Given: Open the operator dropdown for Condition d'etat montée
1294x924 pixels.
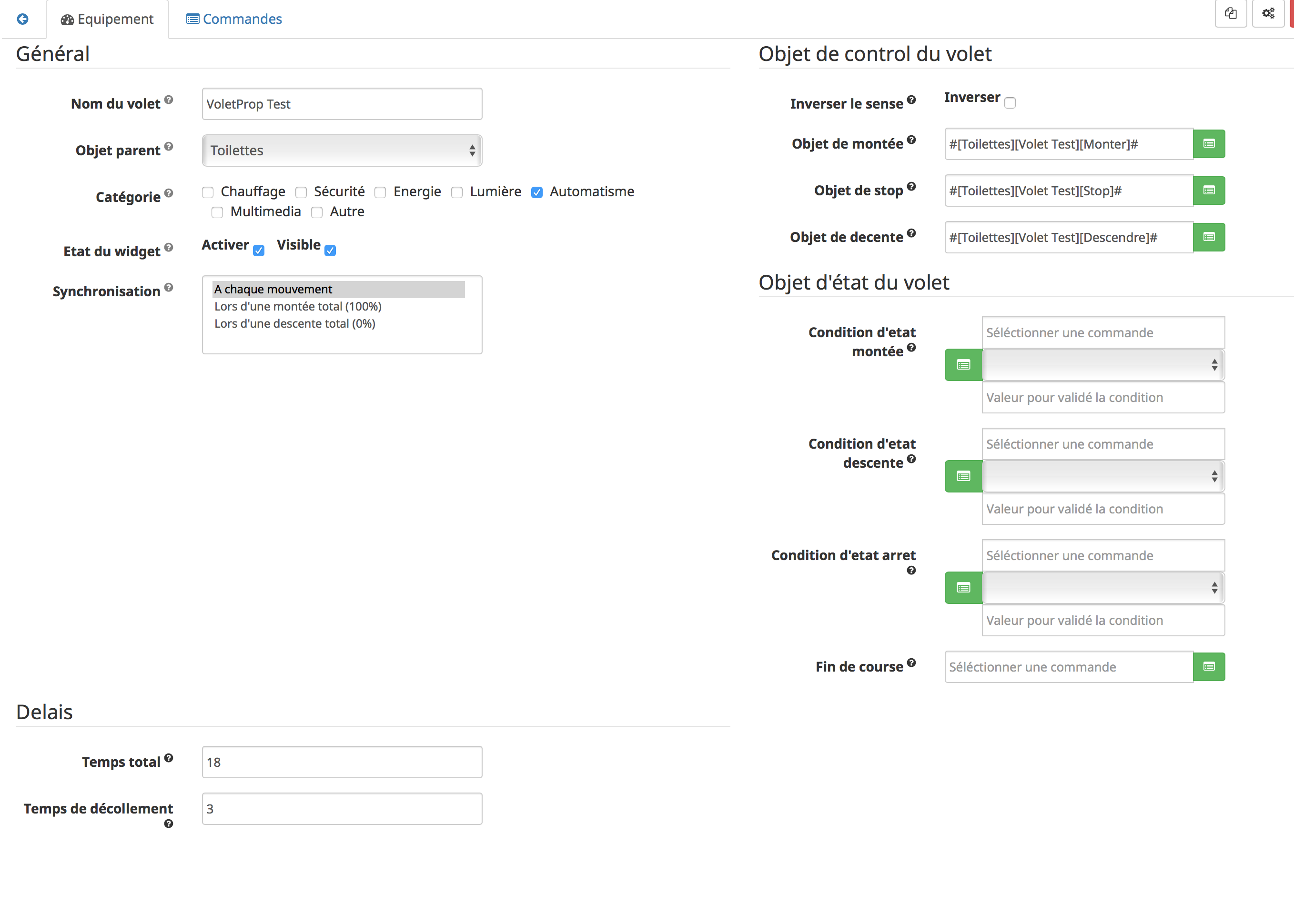Looking at the screenshot, I should (x=1103, y=365).
